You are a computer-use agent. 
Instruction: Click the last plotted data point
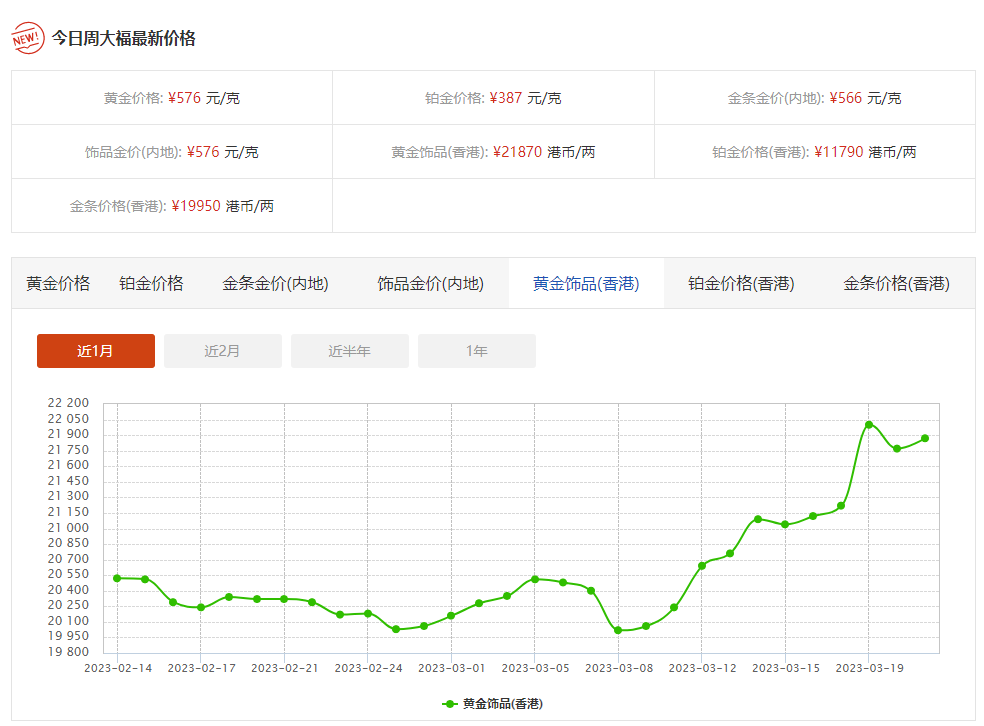(924, 438)
